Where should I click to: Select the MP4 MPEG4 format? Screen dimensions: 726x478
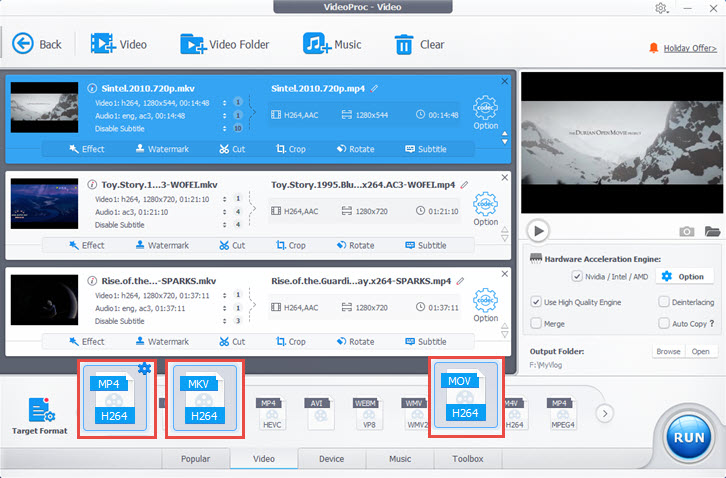click(x=561, y=414)
